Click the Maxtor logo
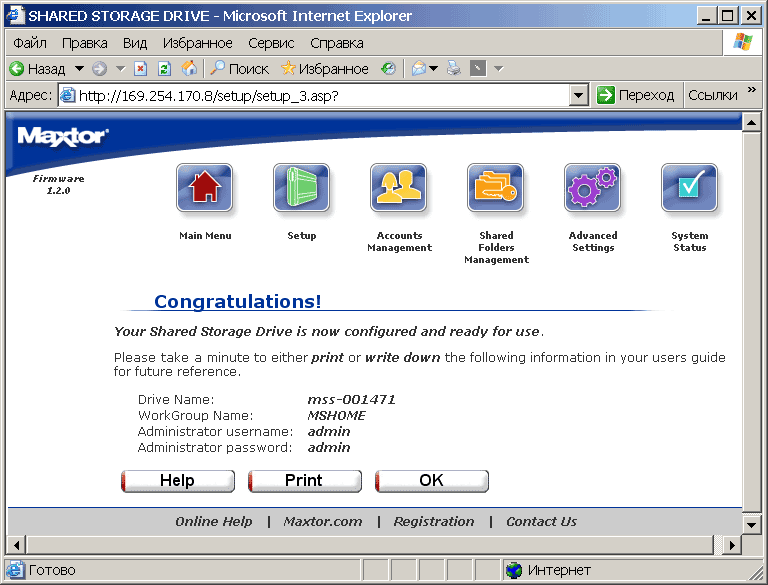 pos(63,136)
